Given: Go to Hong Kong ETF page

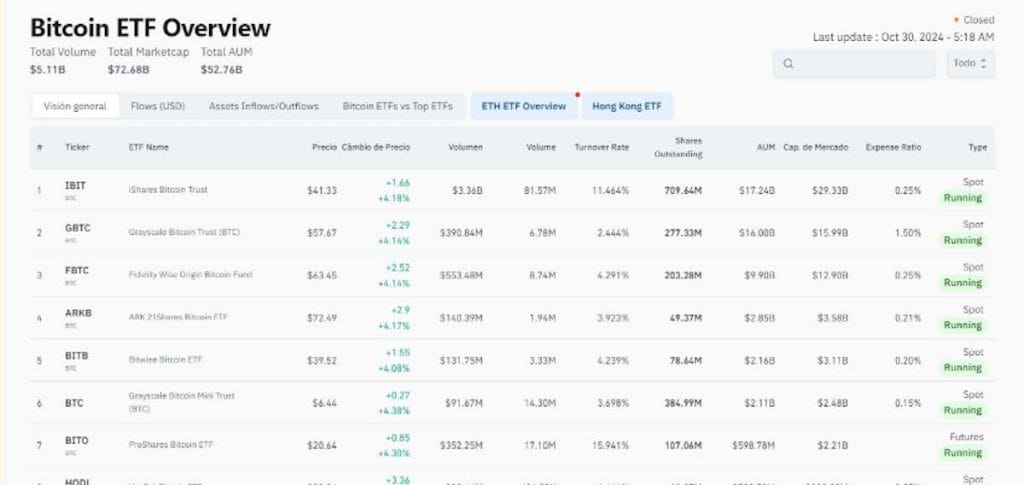Looking at the screenshot, I should (627, 106).
